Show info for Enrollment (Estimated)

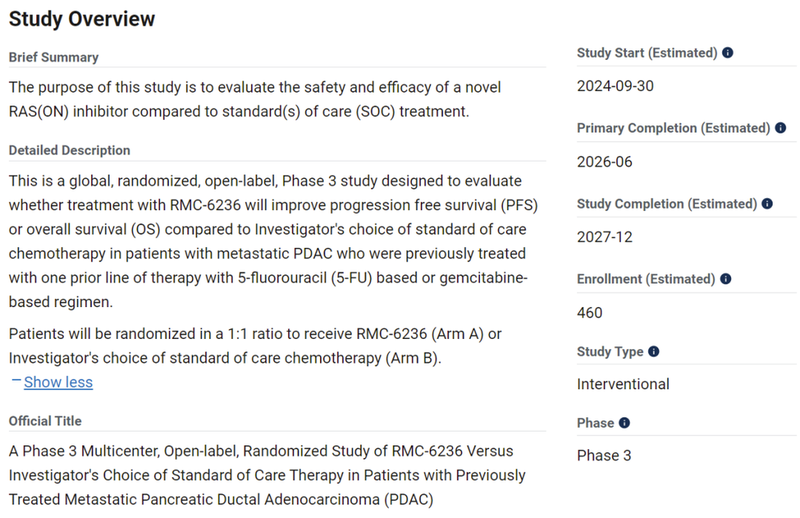point(726,280)
